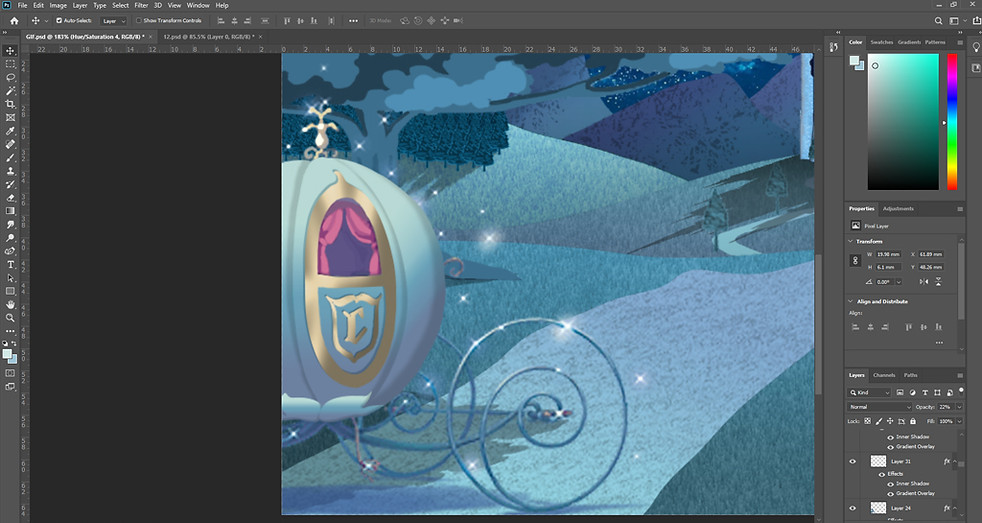Select the Eyedropper tool

10,131
